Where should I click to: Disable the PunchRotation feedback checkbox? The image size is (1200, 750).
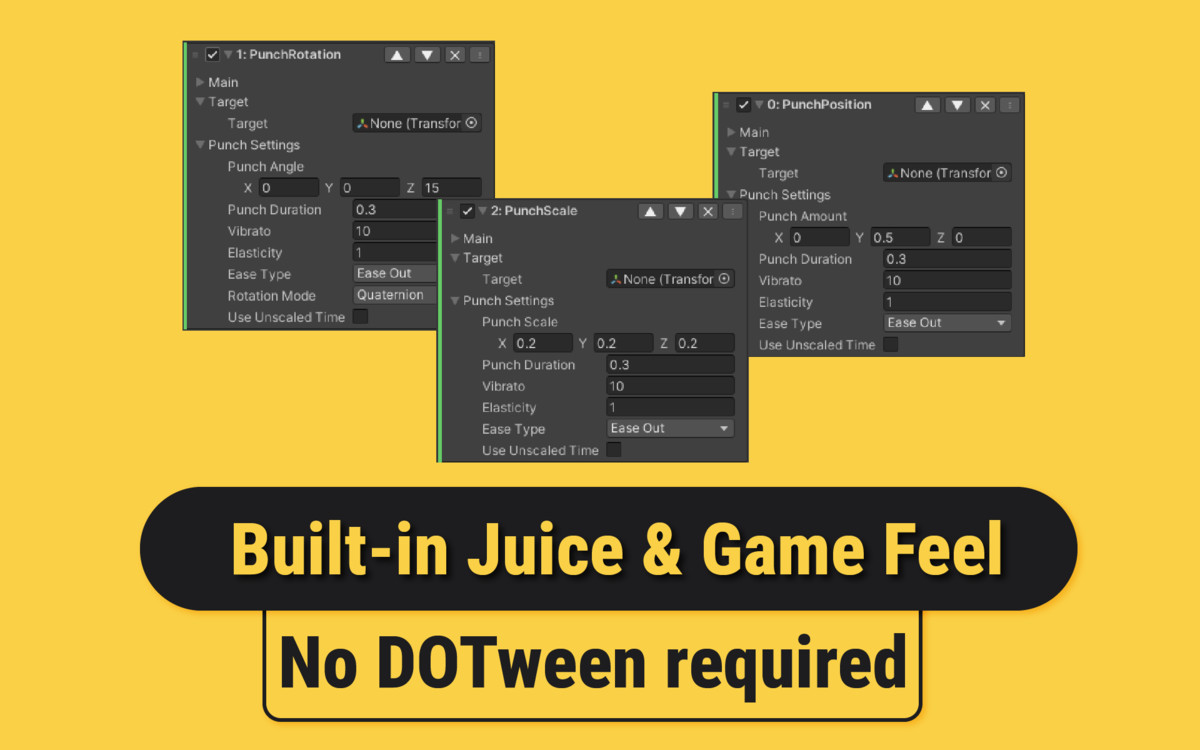pos(212,55)
